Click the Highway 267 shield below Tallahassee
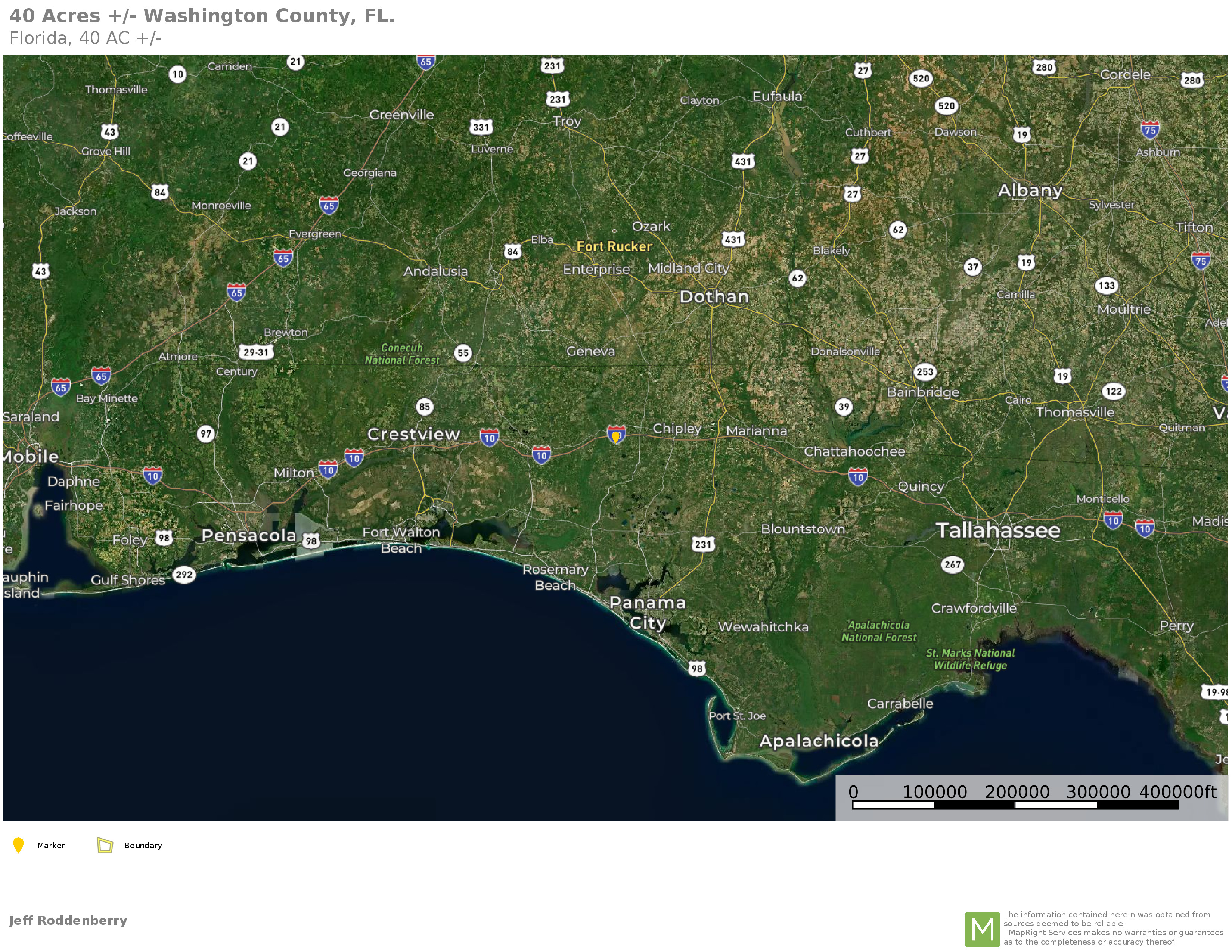Screen dimensions: 1232x952 point(952,564)
